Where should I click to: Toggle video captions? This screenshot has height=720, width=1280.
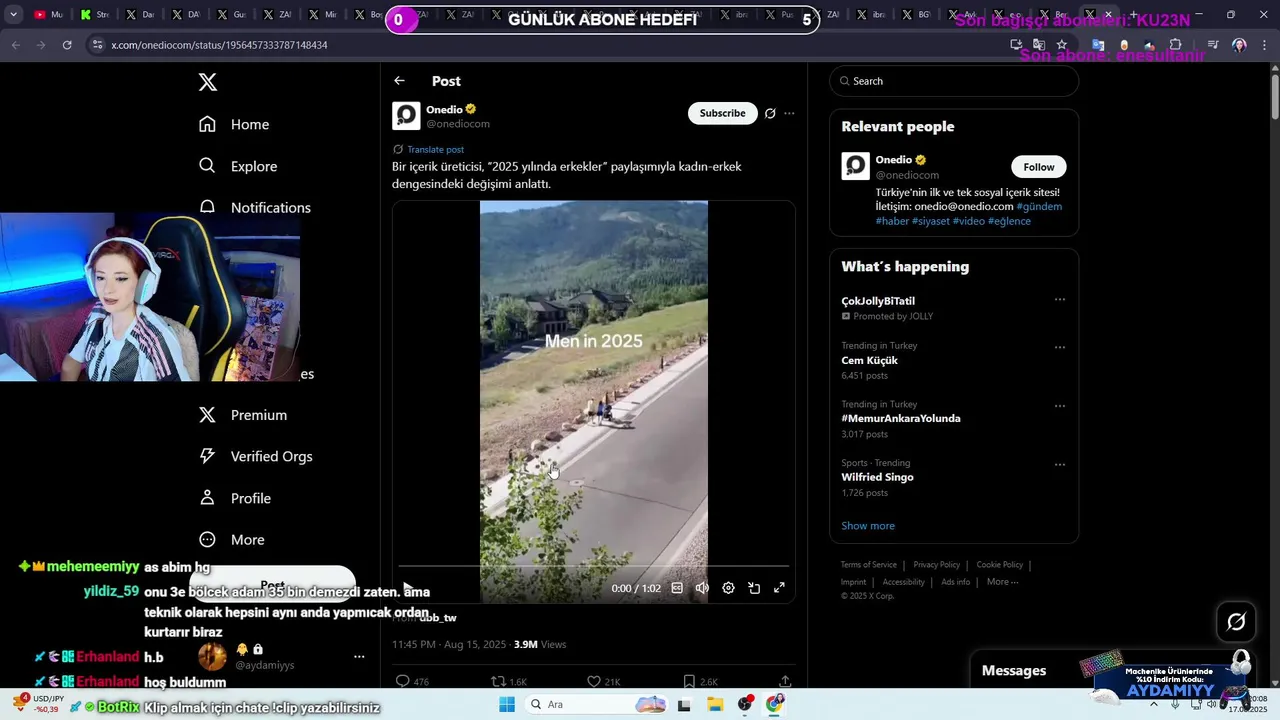[677, 588]
